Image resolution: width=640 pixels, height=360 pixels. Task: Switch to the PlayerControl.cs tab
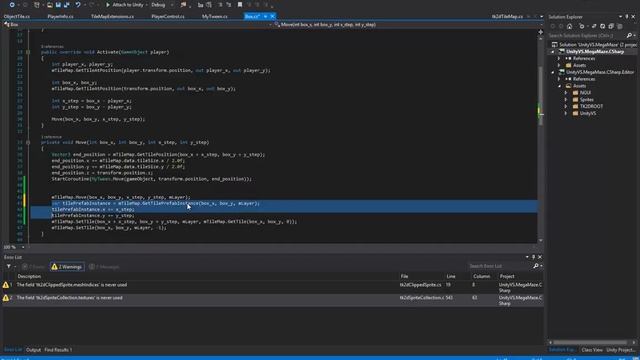(x=168, y=16)
